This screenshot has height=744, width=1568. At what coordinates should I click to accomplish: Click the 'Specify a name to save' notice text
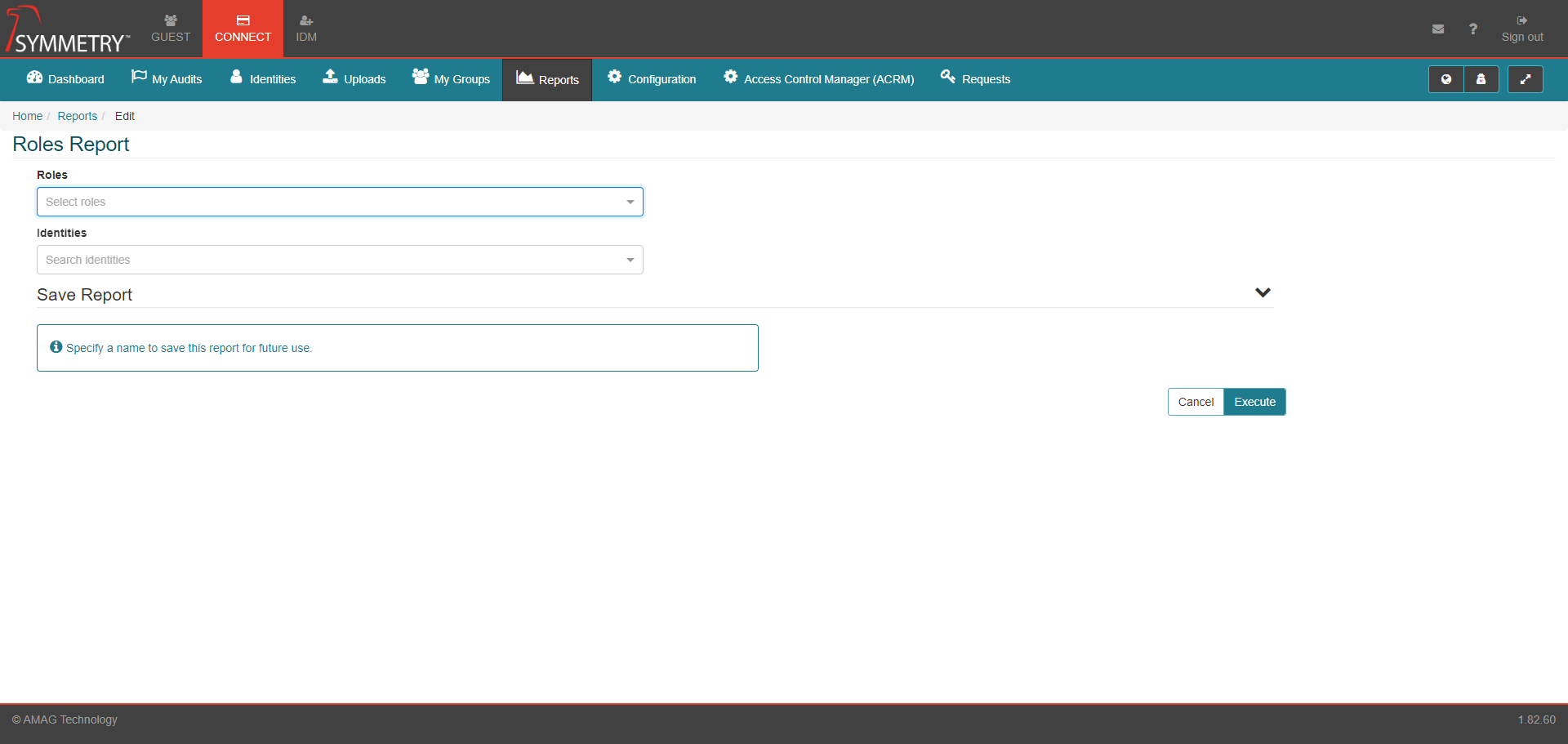click(189, 348)
